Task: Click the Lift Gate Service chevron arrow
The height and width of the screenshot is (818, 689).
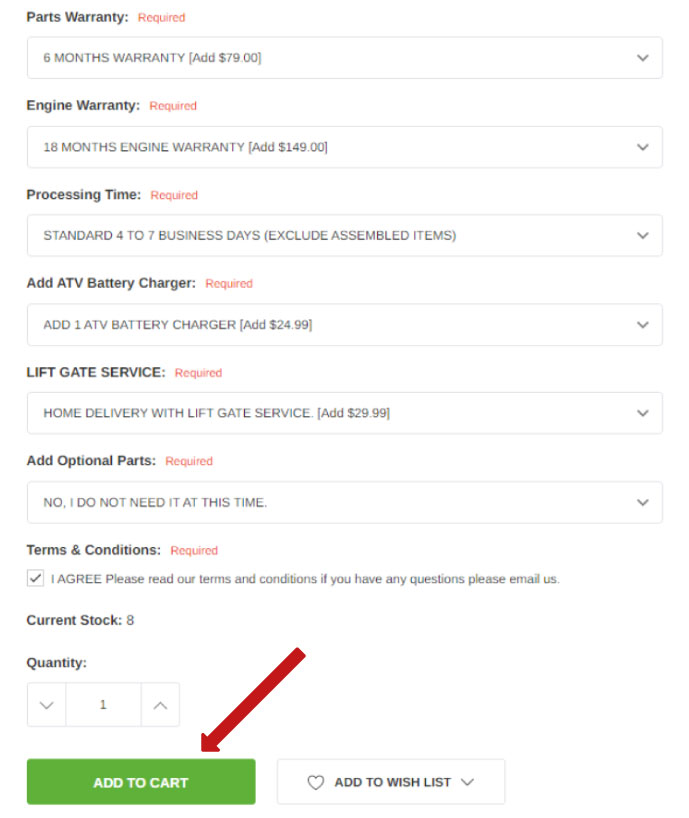Action: coord(643,413)
